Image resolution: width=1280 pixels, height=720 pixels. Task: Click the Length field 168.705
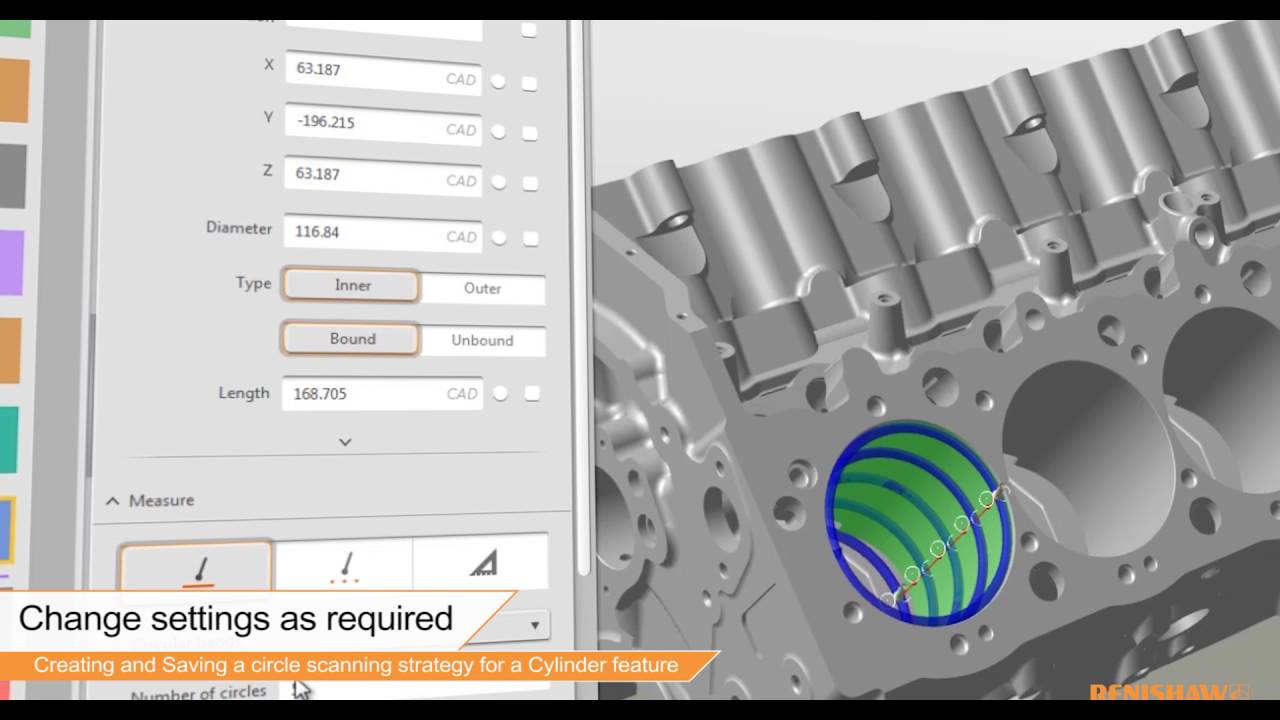tap(382, 393)
